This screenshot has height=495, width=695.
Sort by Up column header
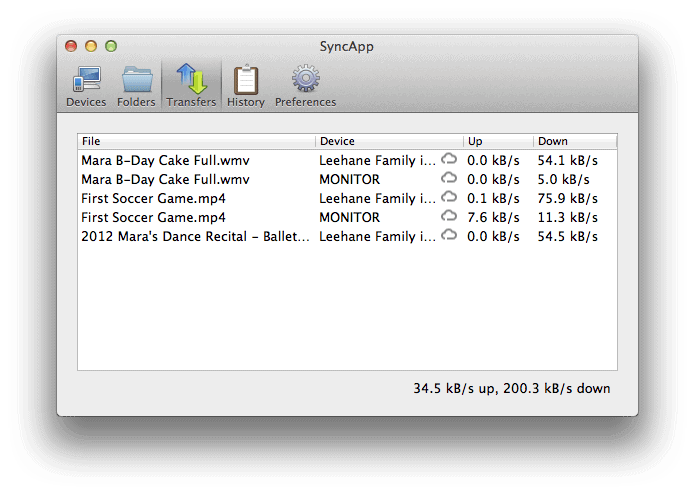[497, 141]
